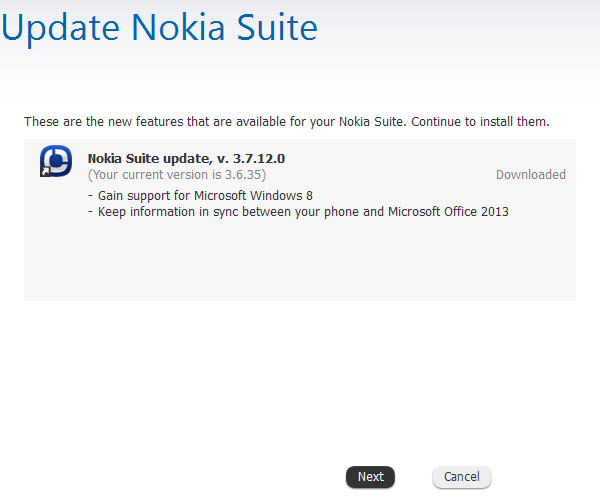
Task: Click "Continue to install them" text
Action: (479, 122)
